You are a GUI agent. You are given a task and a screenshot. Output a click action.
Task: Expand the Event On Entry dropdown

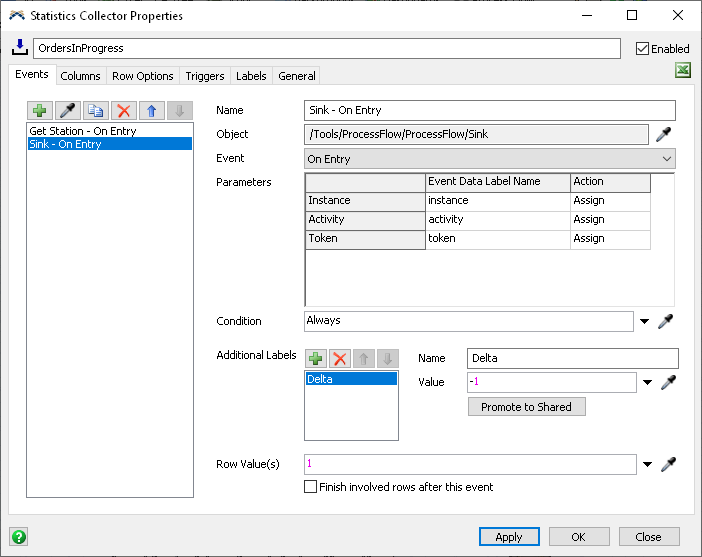pos(667,159)
